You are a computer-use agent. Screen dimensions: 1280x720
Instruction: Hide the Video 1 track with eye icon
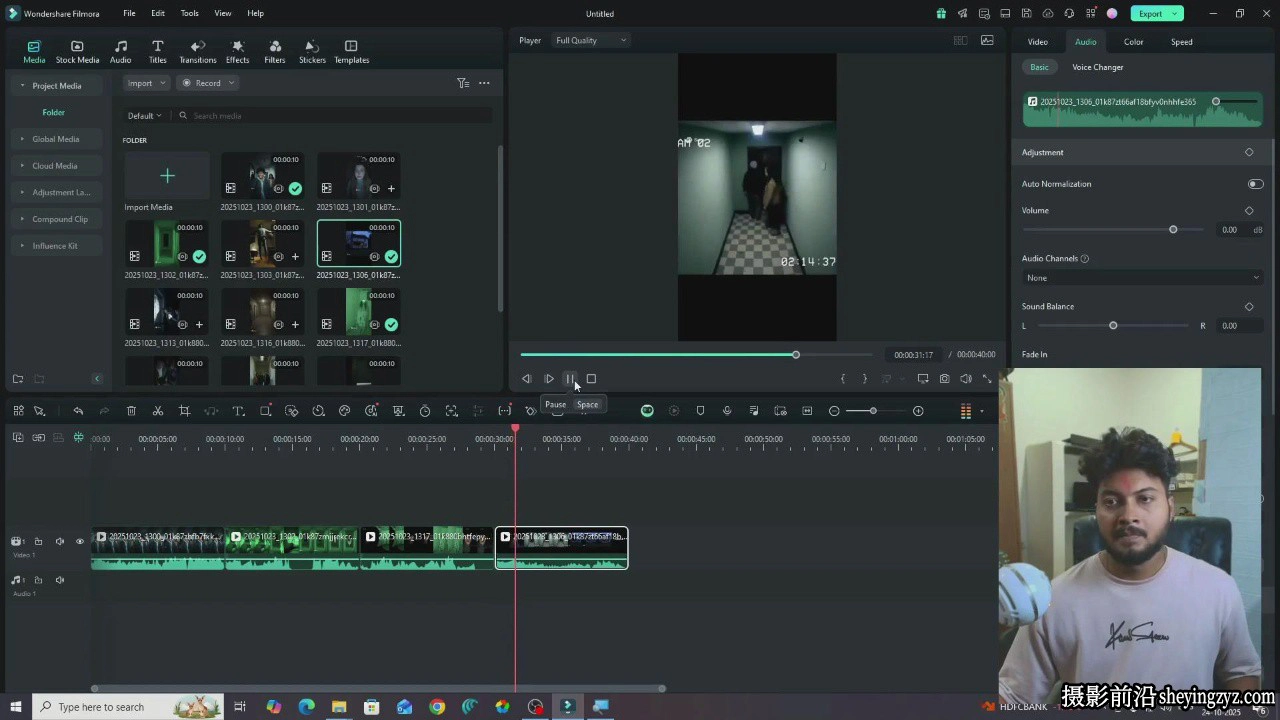click(80, 542)
